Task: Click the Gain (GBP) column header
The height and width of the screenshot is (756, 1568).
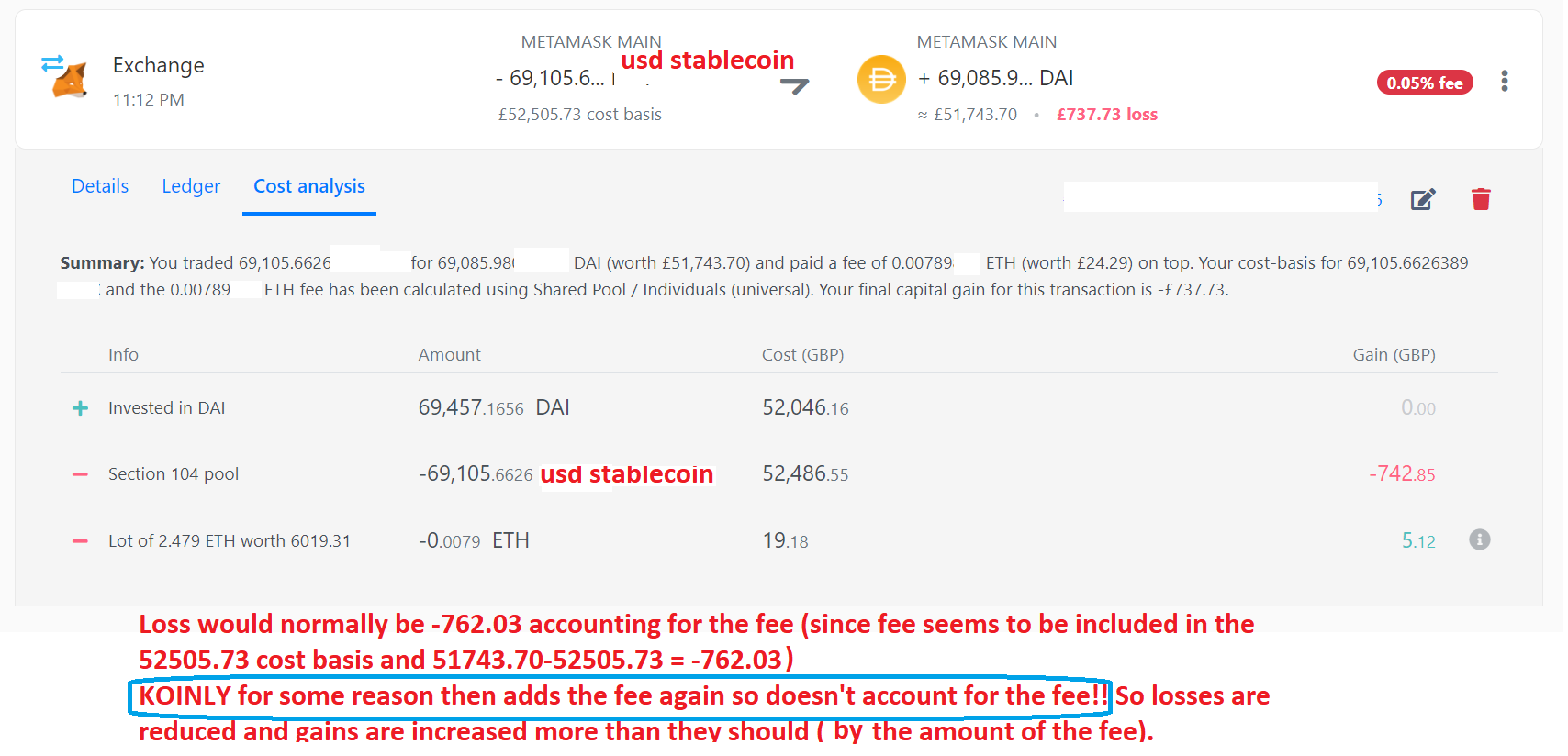Action: coord(1394,354)
